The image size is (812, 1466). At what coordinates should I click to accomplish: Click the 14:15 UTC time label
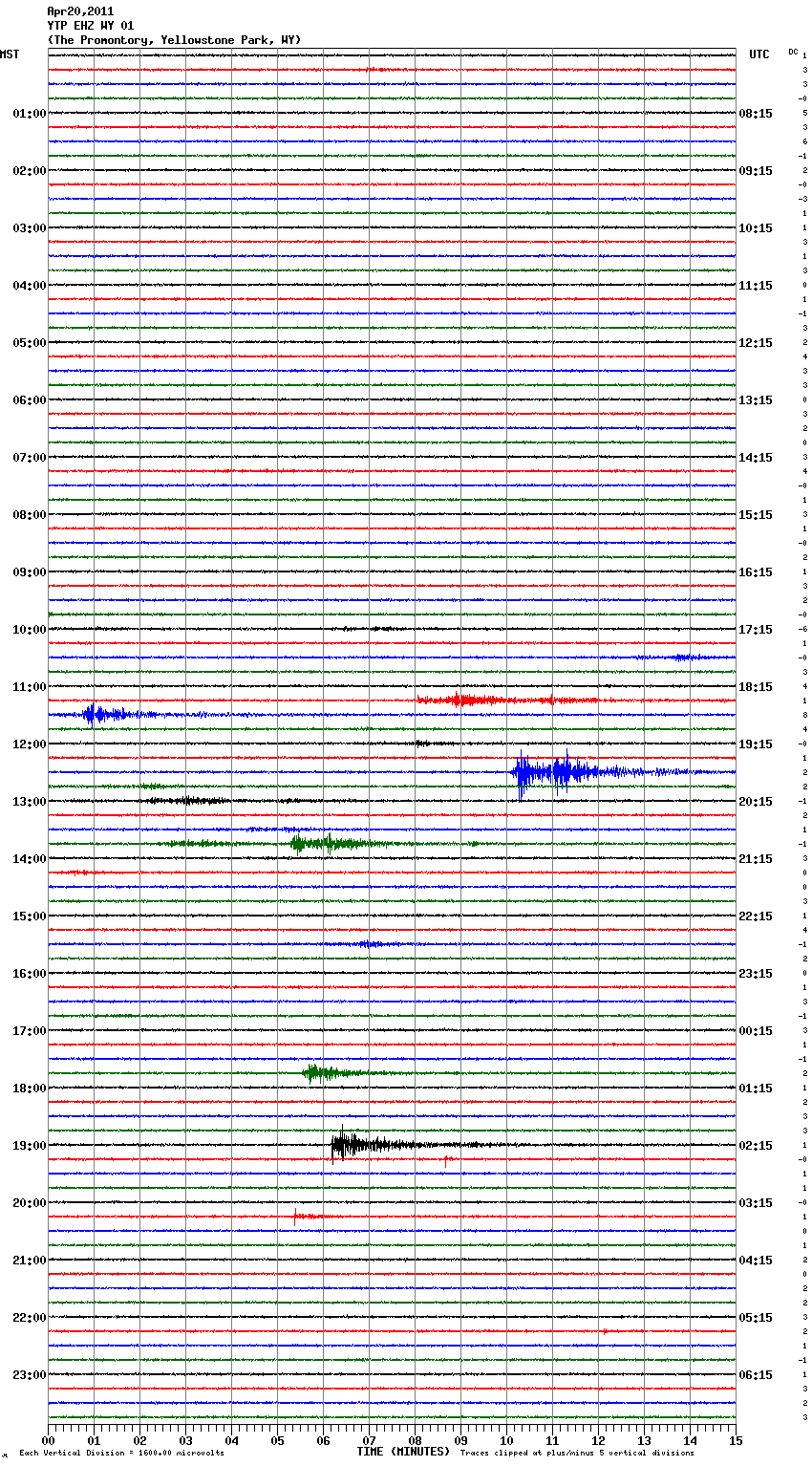point(756,458)
